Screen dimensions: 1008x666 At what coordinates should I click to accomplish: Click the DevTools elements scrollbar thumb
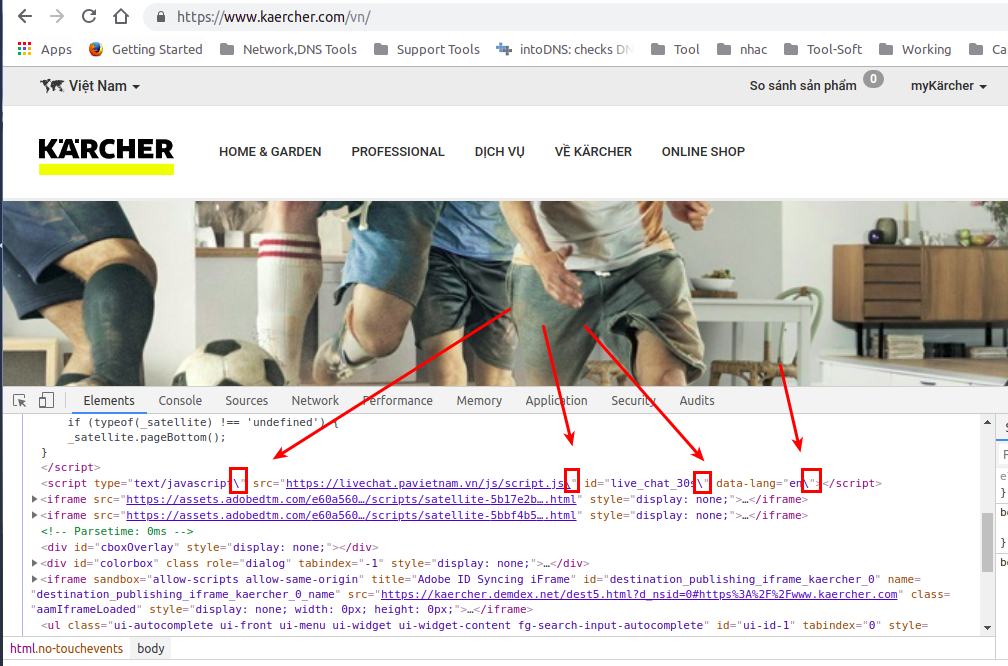click(987, 542)
